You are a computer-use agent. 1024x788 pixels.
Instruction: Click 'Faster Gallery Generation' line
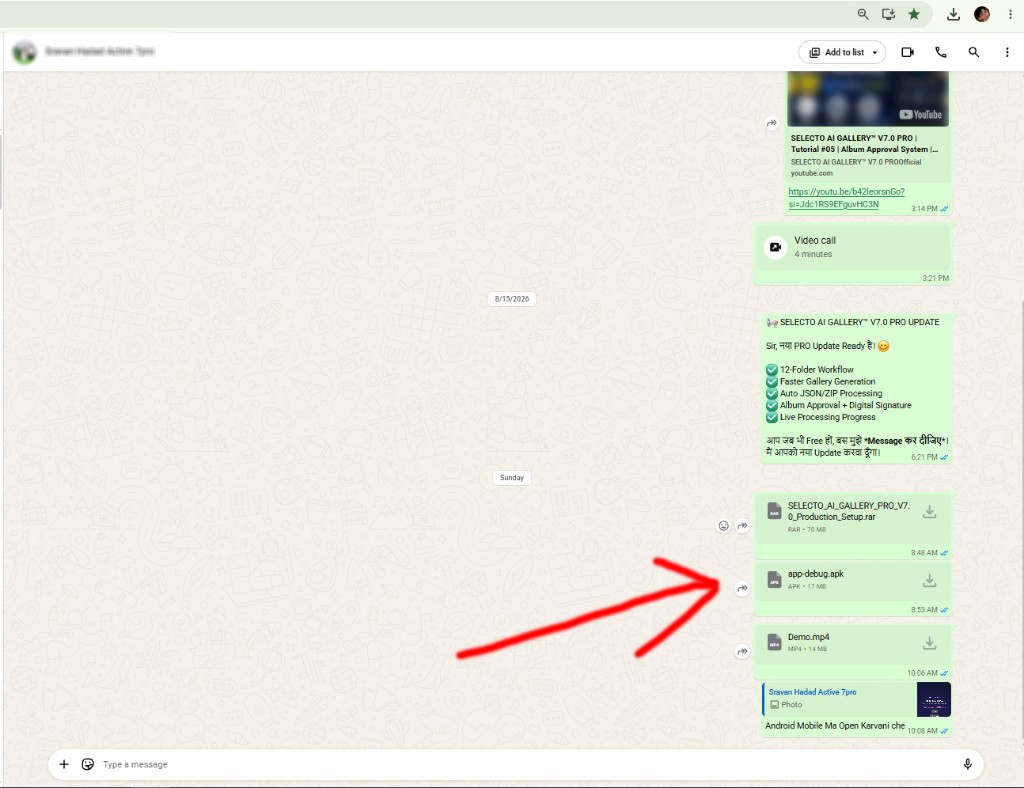827,382
